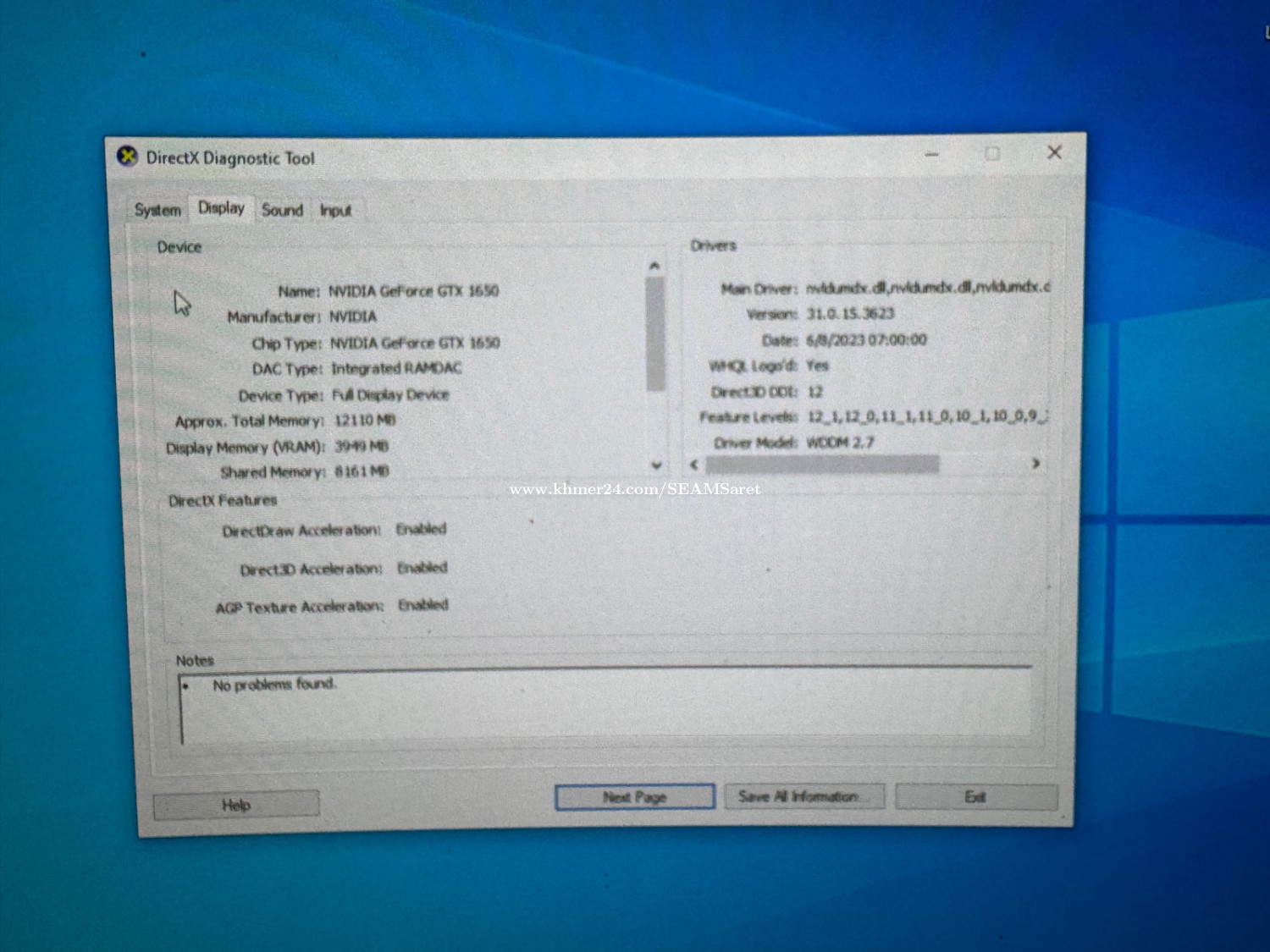Click Drivers panel scroll left arrow
The height and width of the screenshot is (952, 1270).
point(694,464)
